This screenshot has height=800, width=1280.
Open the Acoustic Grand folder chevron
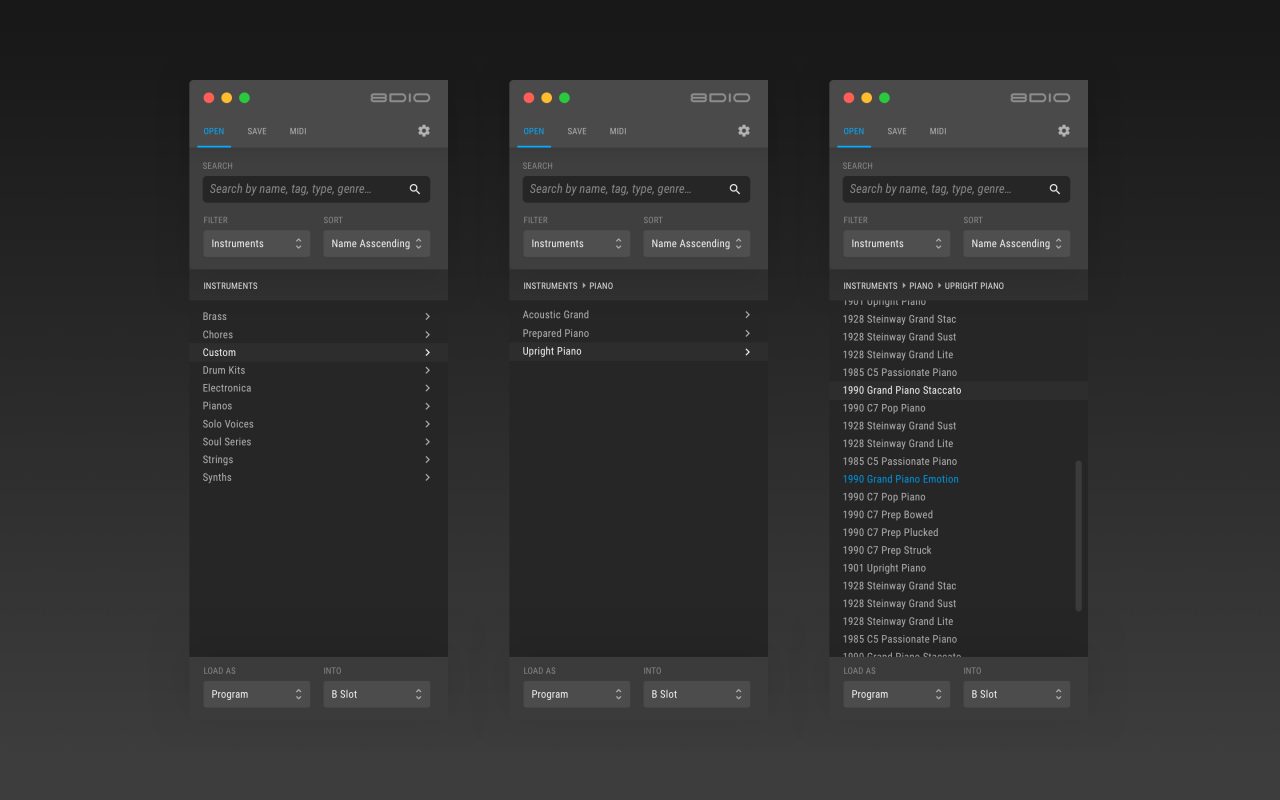tap(747, 315)
